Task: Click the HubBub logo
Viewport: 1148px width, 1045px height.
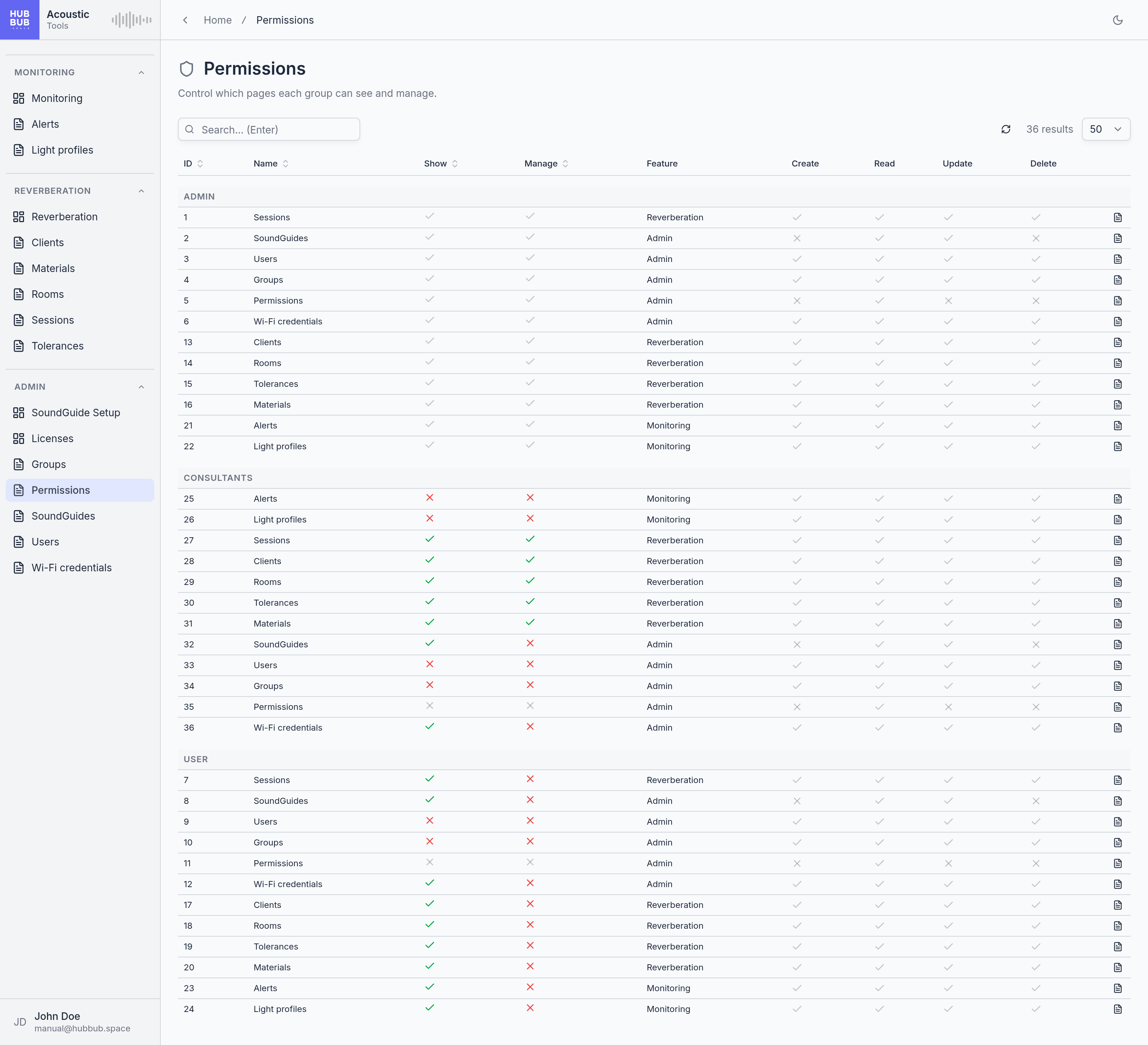Action: 19,19
